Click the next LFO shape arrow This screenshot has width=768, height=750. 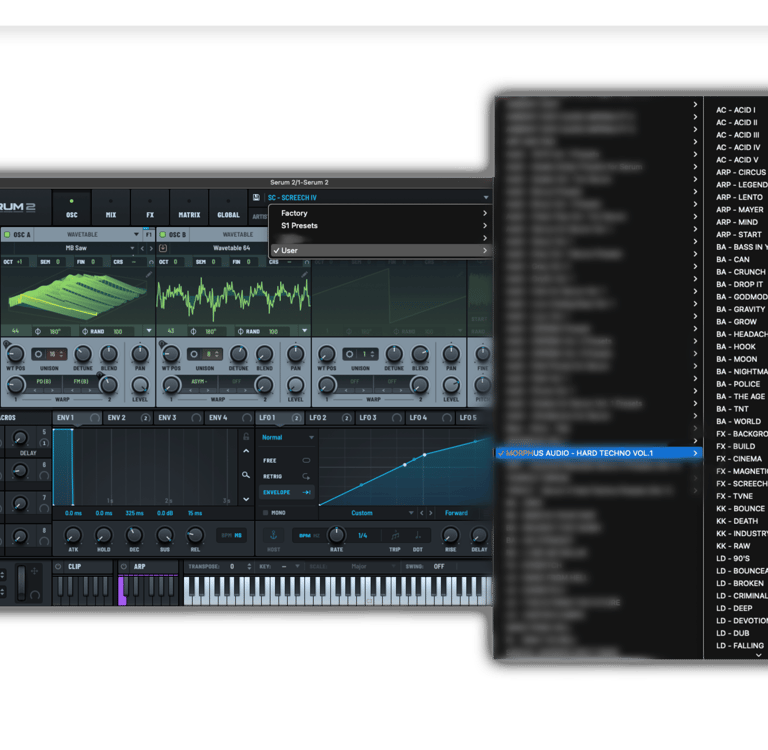(x=431, y=513)
